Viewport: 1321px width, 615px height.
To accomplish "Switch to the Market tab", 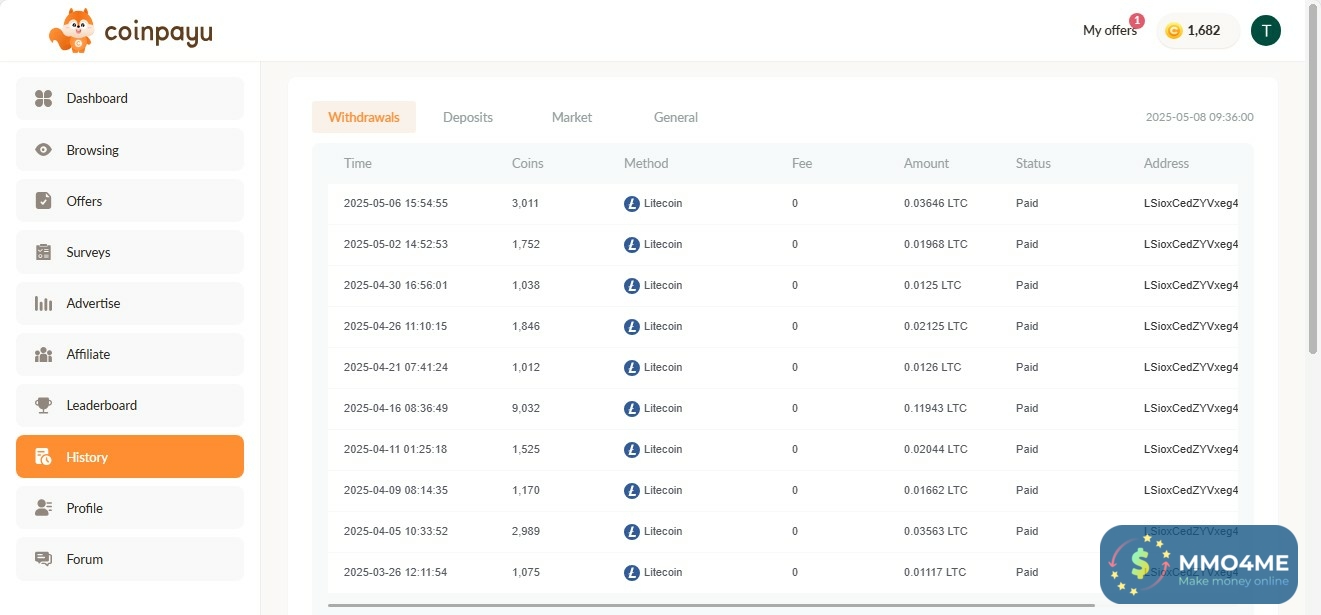I will [x=572, y=117].
